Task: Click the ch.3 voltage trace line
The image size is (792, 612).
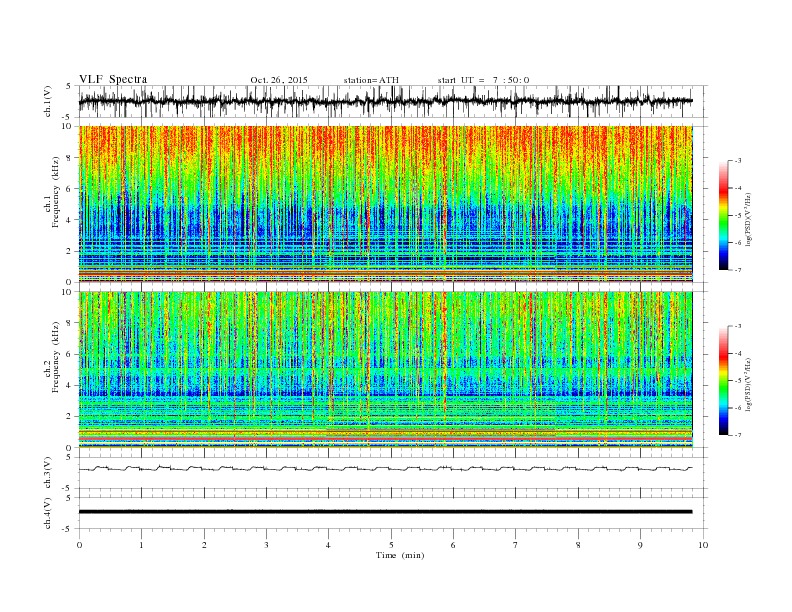Action: click(385, 469)
